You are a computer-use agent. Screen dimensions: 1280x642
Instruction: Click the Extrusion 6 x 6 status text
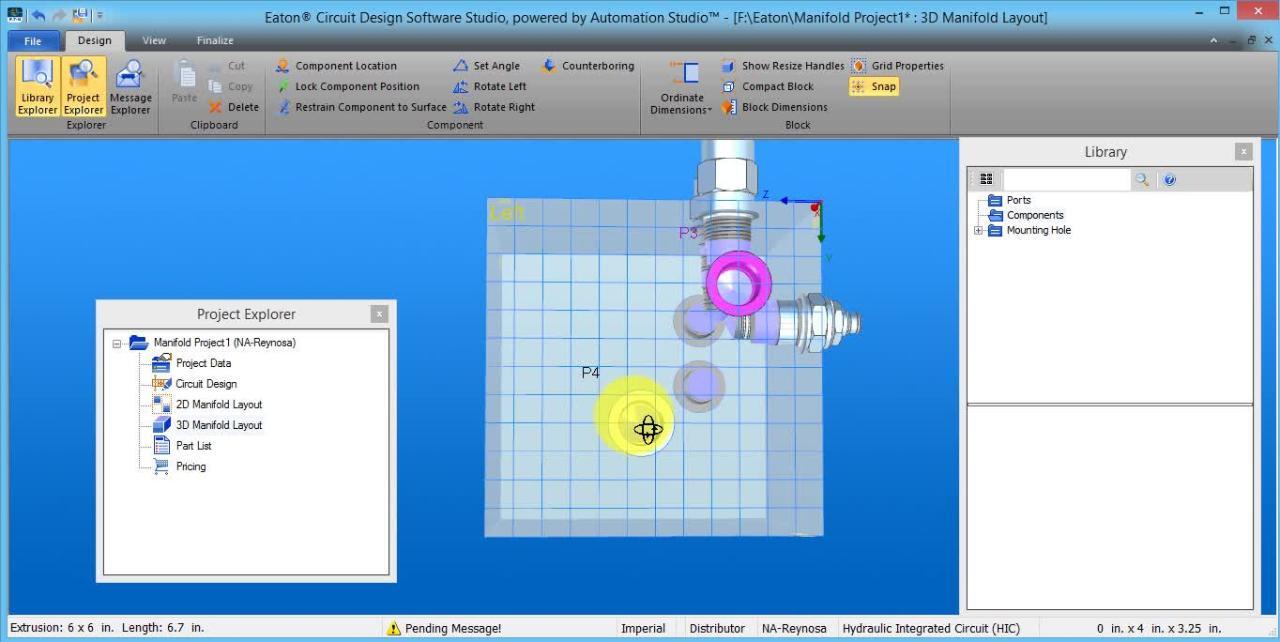(106, 628)
